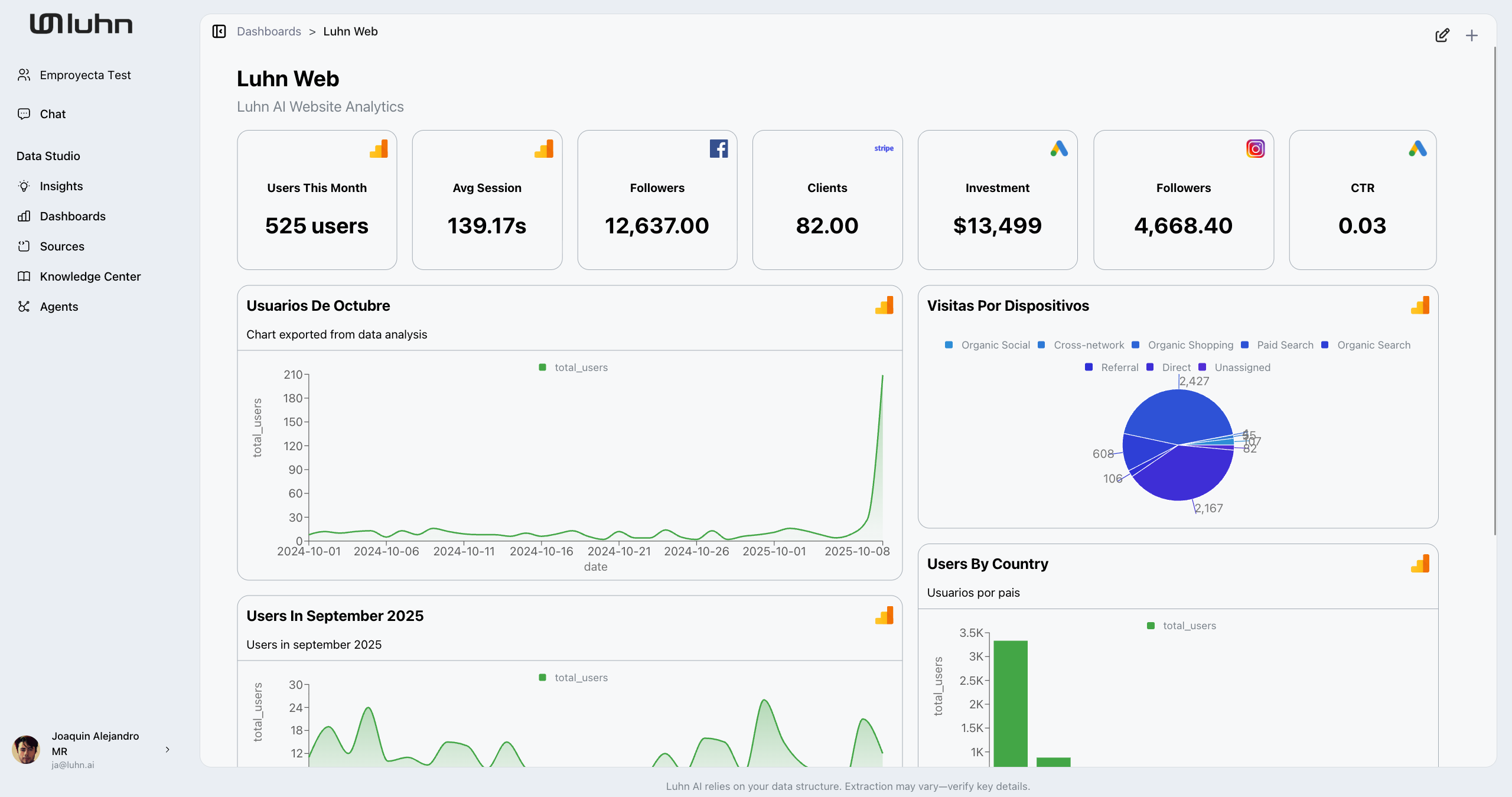This screenshot has width=1512, height=797.
Task: Click the Facebook icon on Followers card
Action: 718,148
